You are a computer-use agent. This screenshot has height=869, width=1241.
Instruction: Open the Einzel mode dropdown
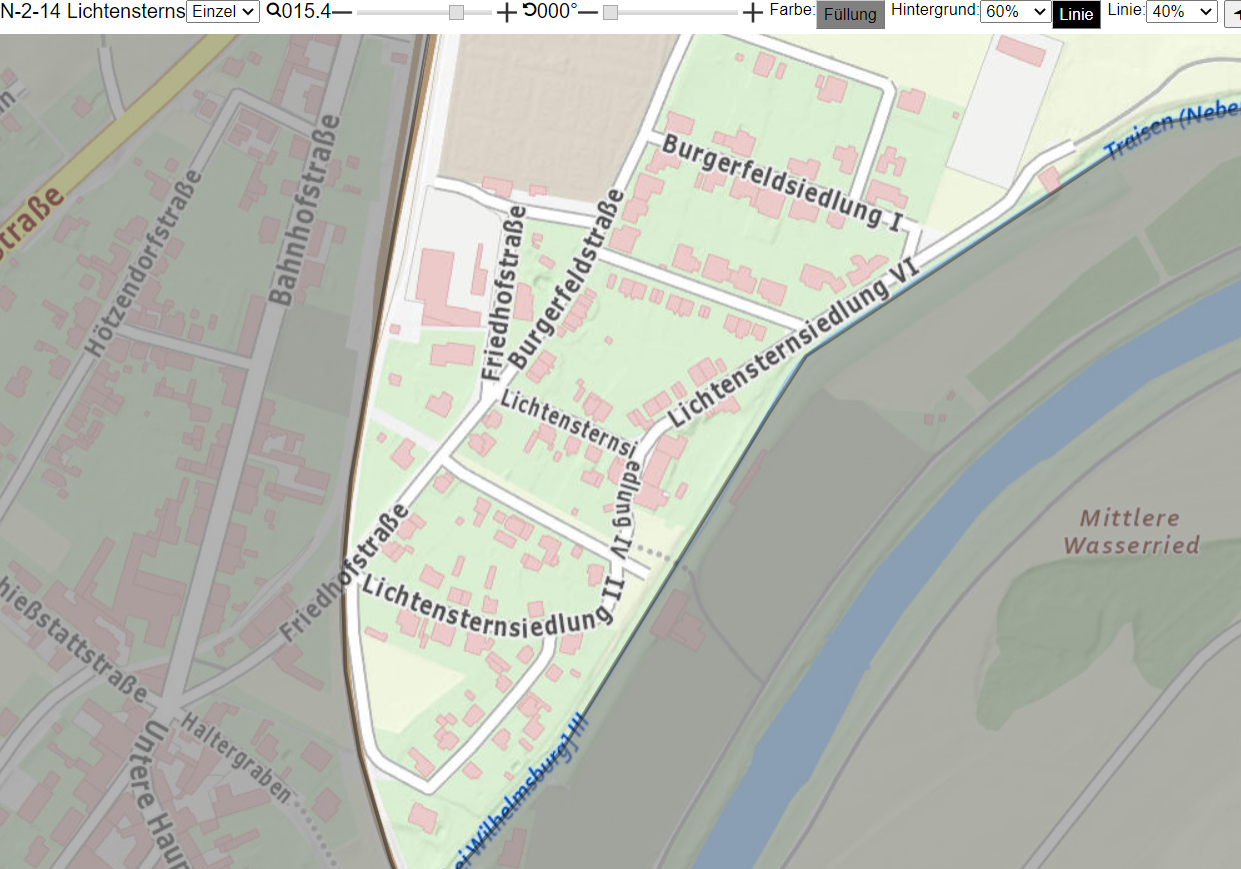point(223,12)
